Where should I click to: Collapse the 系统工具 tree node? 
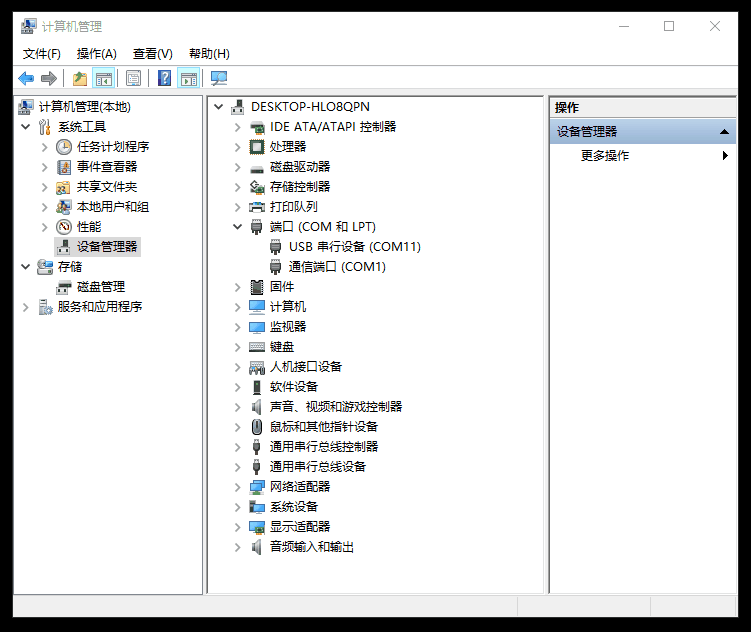point(26,127)
